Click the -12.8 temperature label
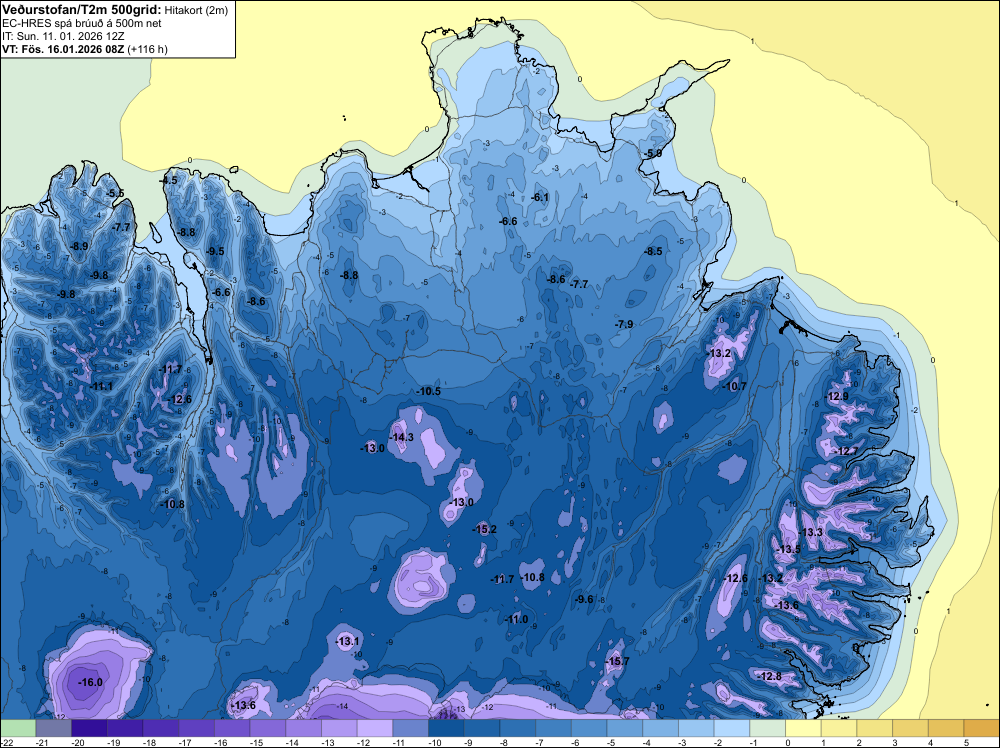The width and height of the screenshot is (1000, 748). click(769, 677)
